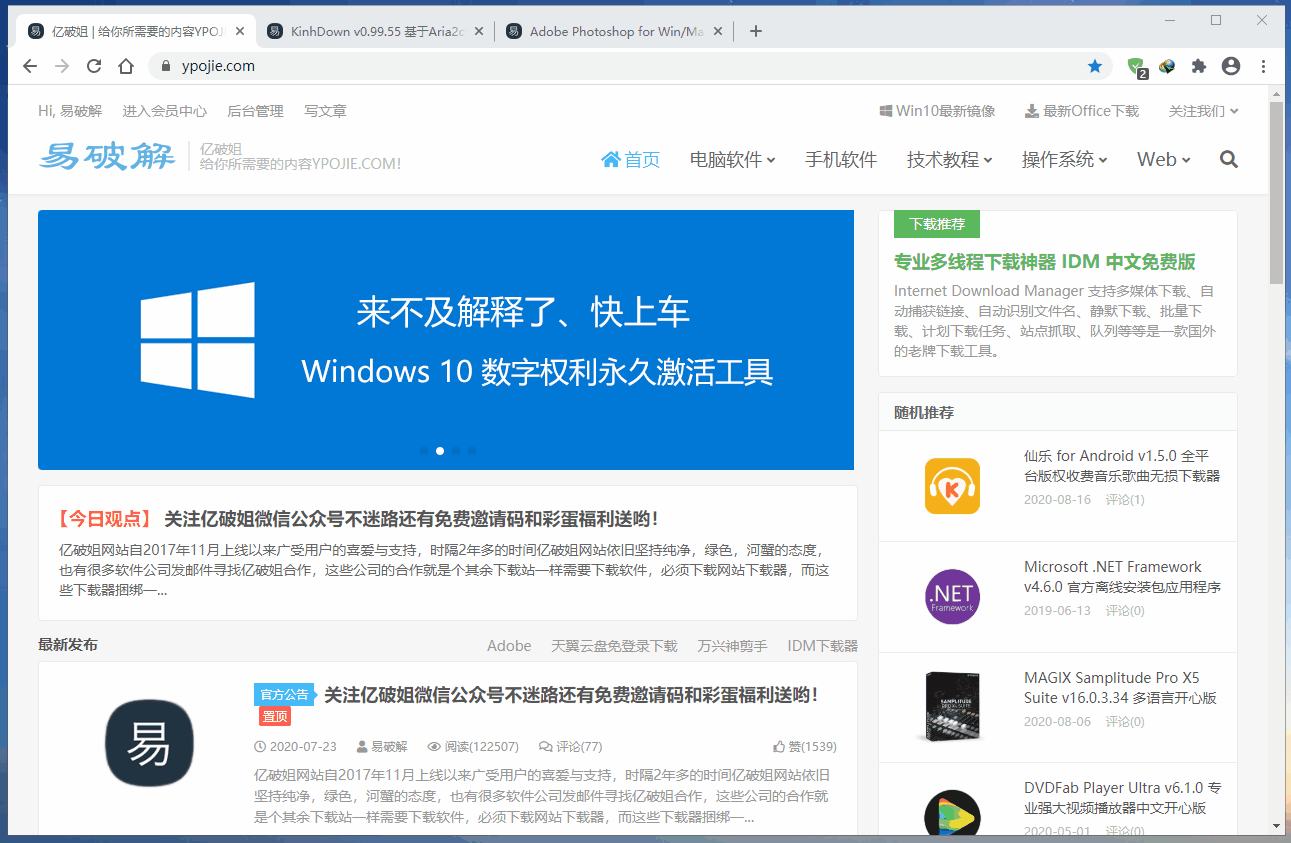This screenshot has width=1291, height=843.
Task: Click the 仙乐 for Android app thumbnail
Action: point(952,486)
